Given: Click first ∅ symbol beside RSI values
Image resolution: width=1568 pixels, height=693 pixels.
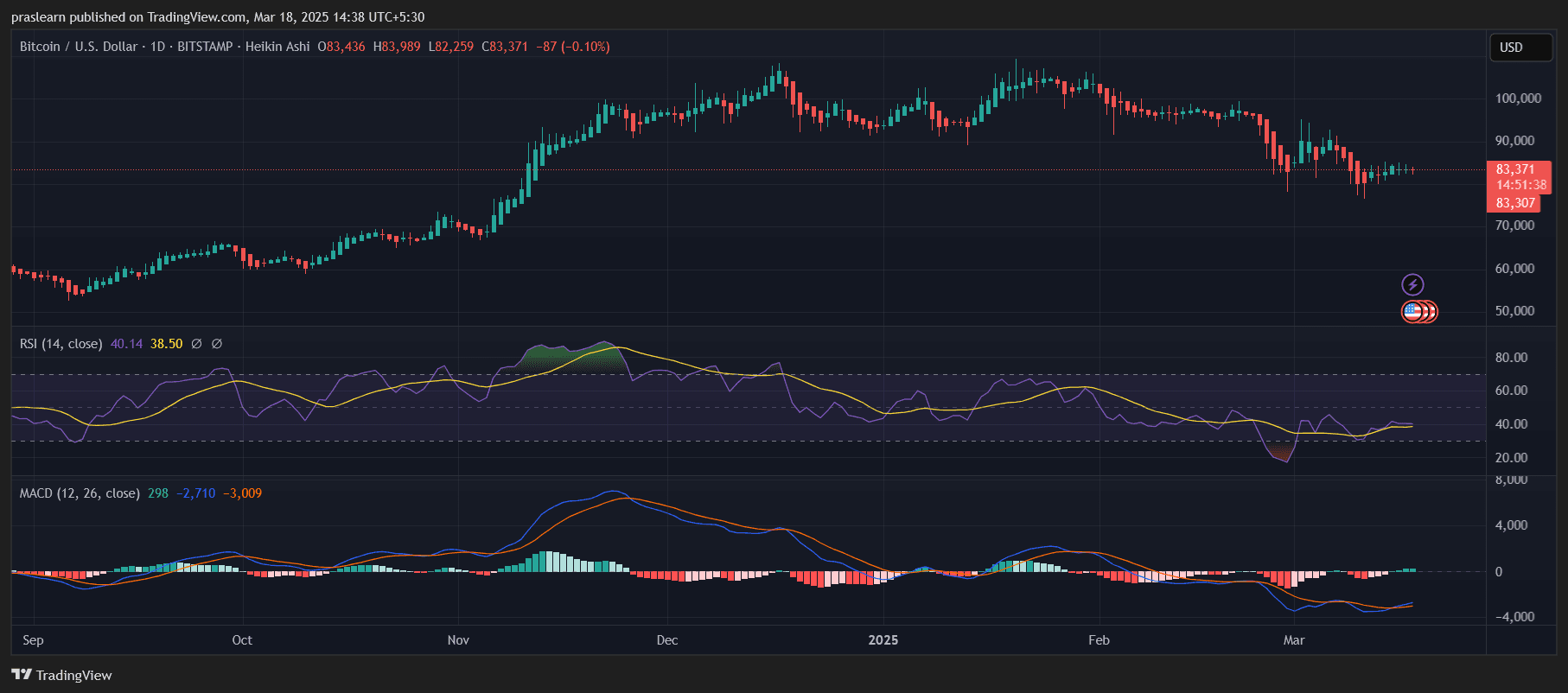Looking at the screenshot, I should click(x=197, y=344).
